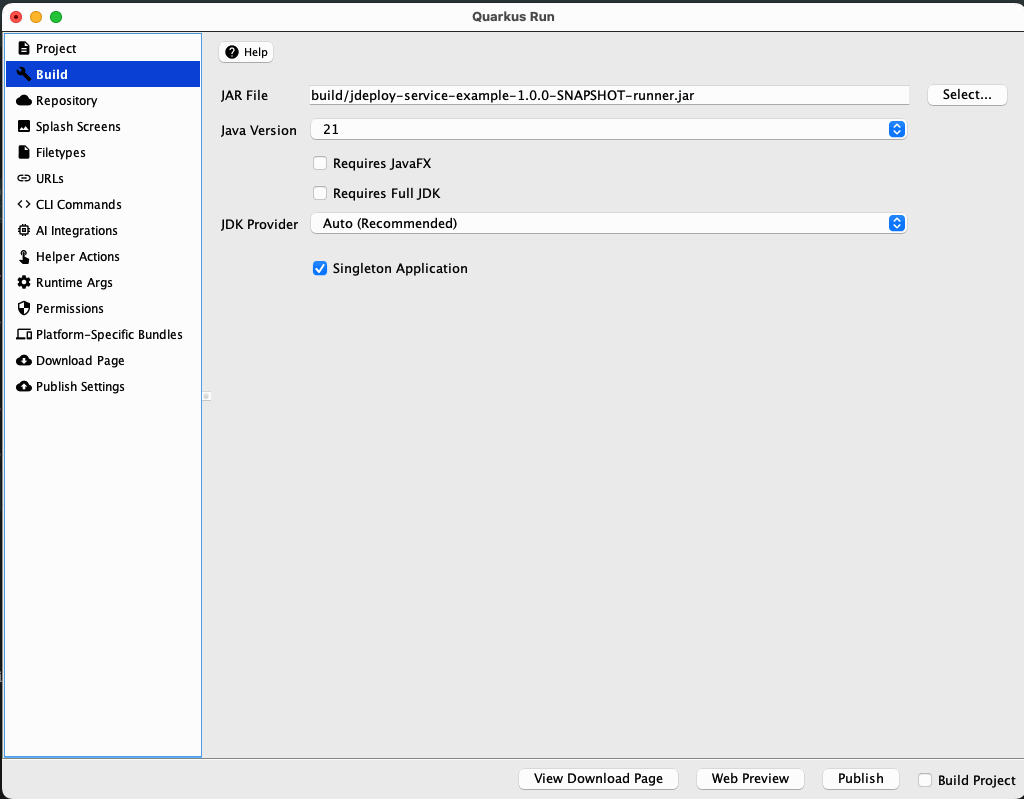Click the Select... button for JAR file
This screenshot has width=1024, height=799.
click(967, 94)
